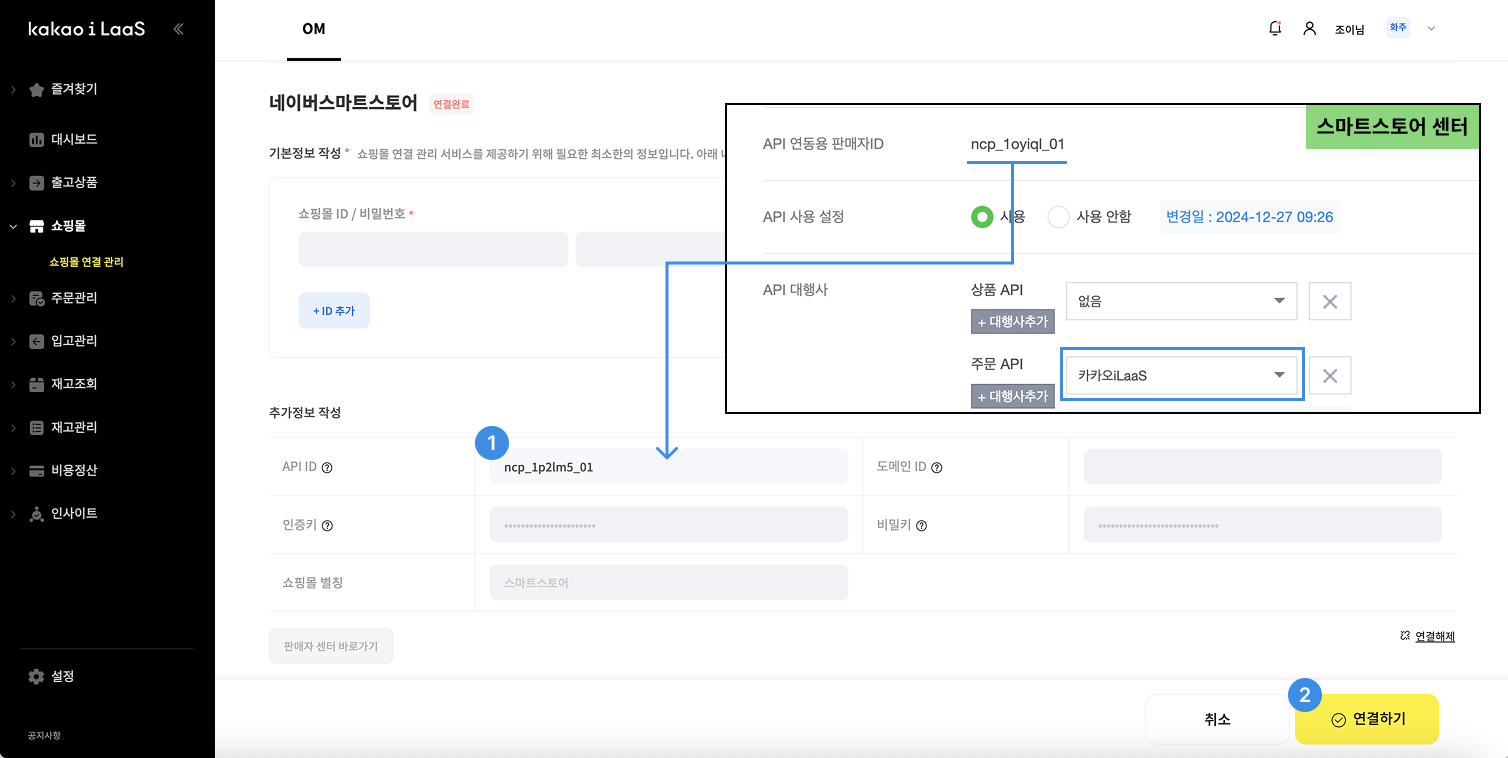Open the 주문 API dropdown showing 카카오iLaaS
This screenshot has height=758, width=1508.
point(1181,376)
